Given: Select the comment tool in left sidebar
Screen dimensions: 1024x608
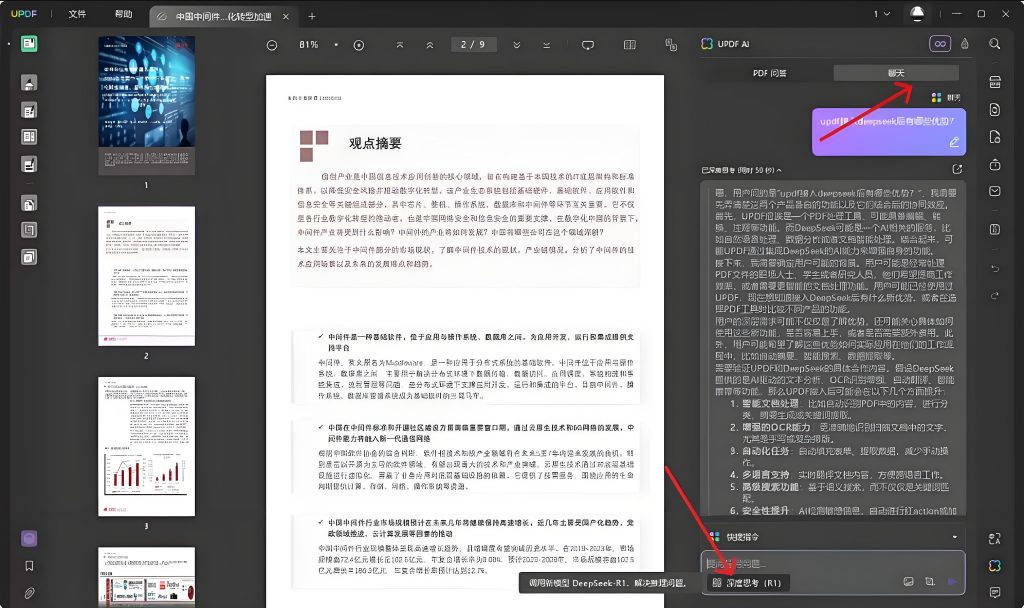Looking at the screenshot, I should [29, 83].
